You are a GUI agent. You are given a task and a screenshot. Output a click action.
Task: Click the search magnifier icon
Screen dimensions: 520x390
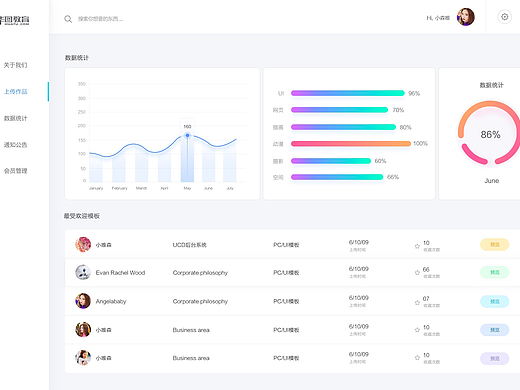coord(68,19)
